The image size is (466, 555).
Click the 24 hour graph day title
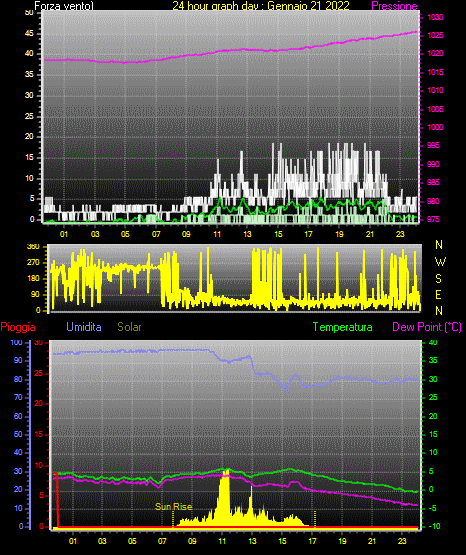tap(261, 6)
